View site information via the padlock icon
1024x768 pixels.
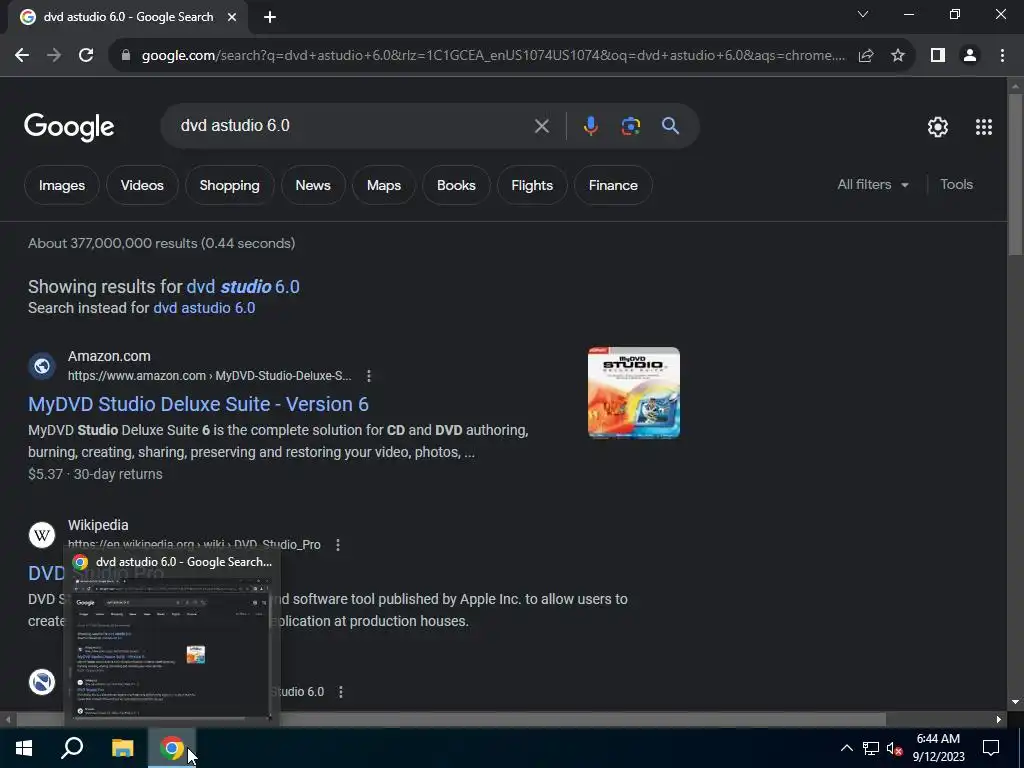point(126,56)
